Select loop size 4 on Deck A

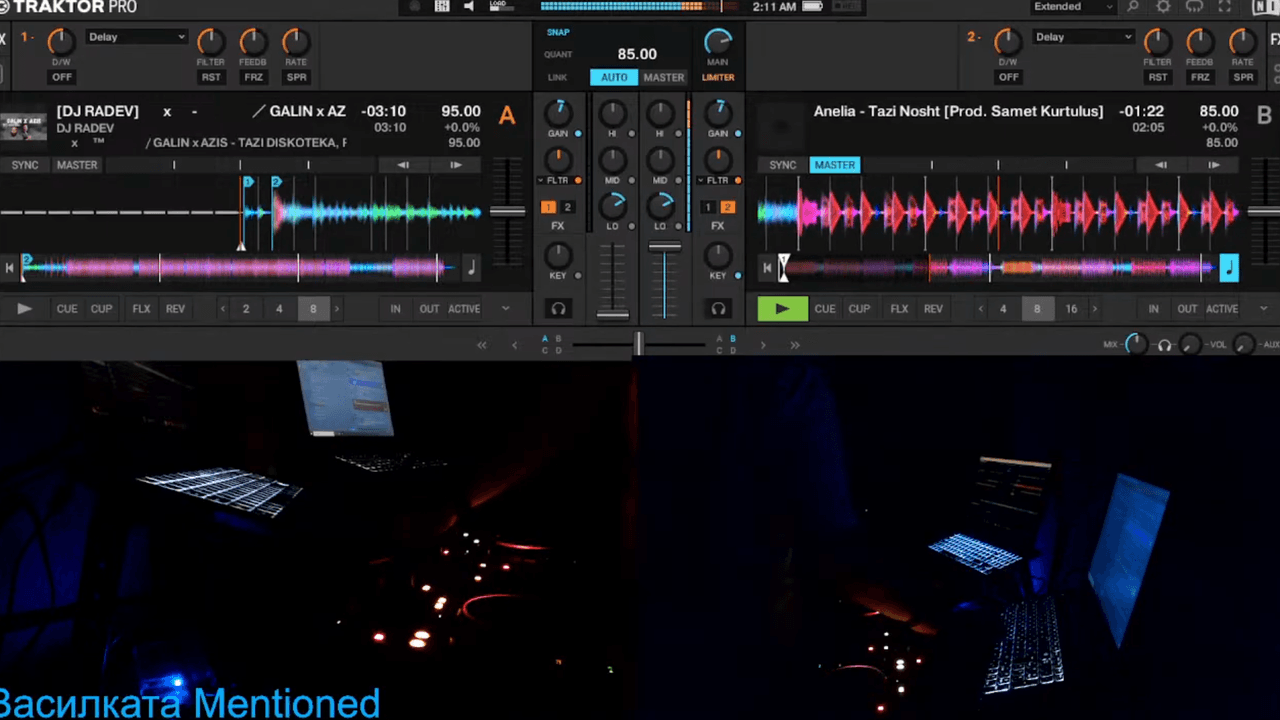tap(279, 309)
